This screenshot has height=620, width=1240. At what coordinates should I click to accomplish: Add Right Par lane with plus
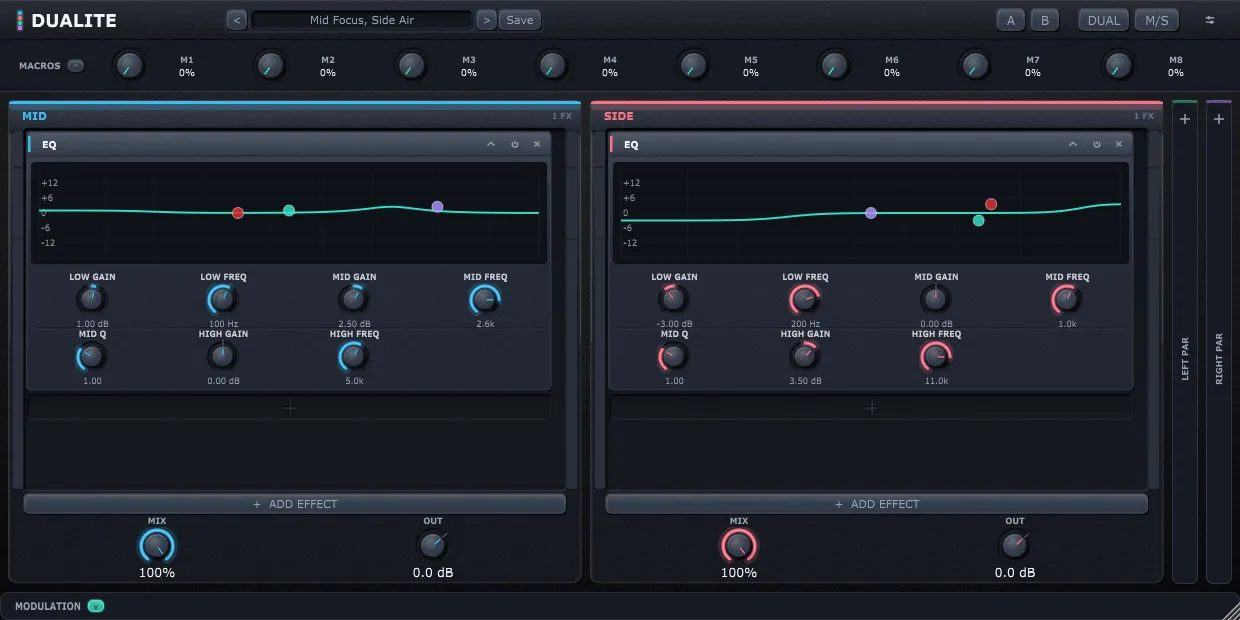pyautogui.click(x=1219, y=119)
